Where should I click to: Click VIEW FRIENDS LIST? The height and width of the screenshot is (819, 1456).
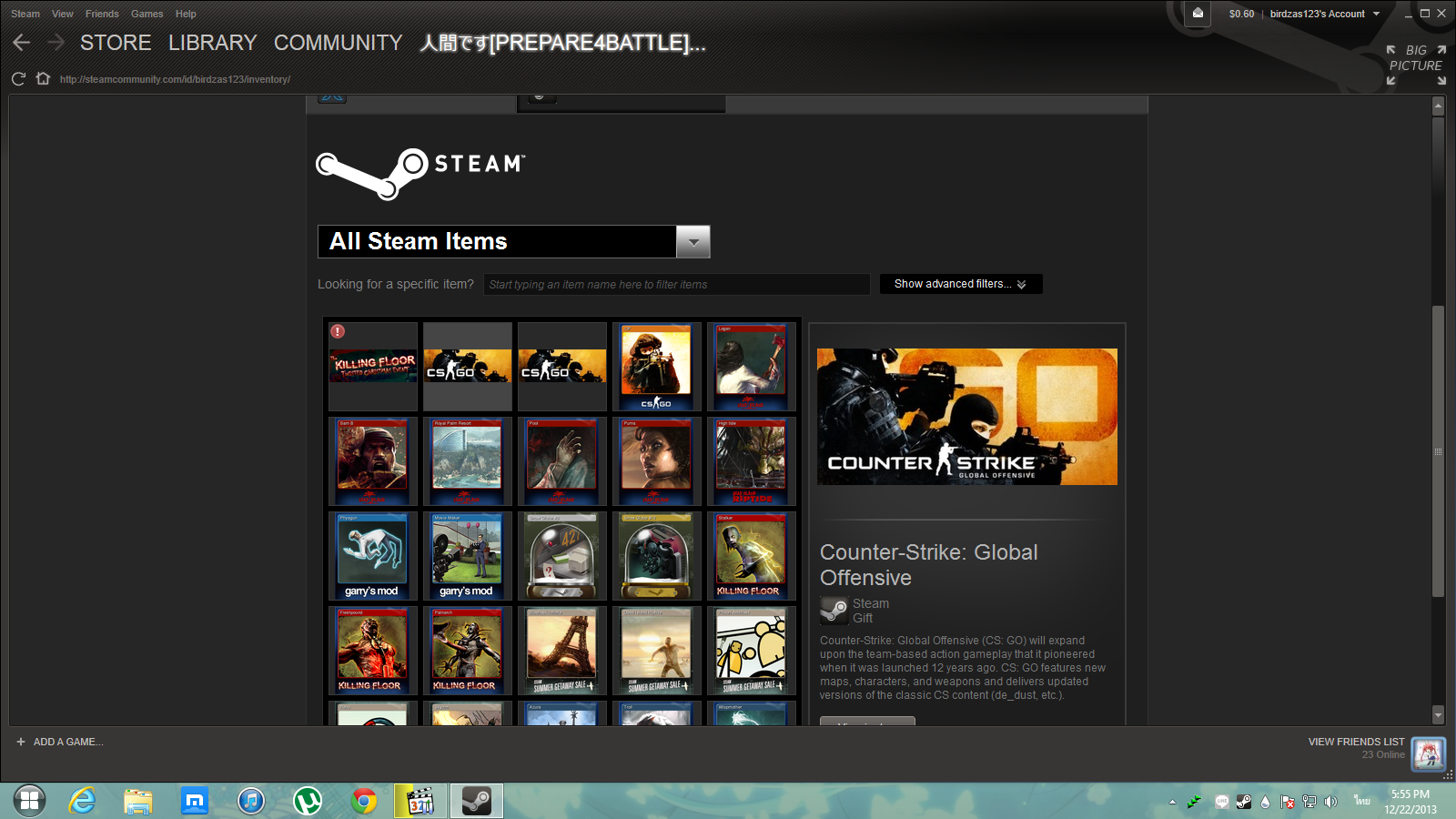coord(1356,742)
